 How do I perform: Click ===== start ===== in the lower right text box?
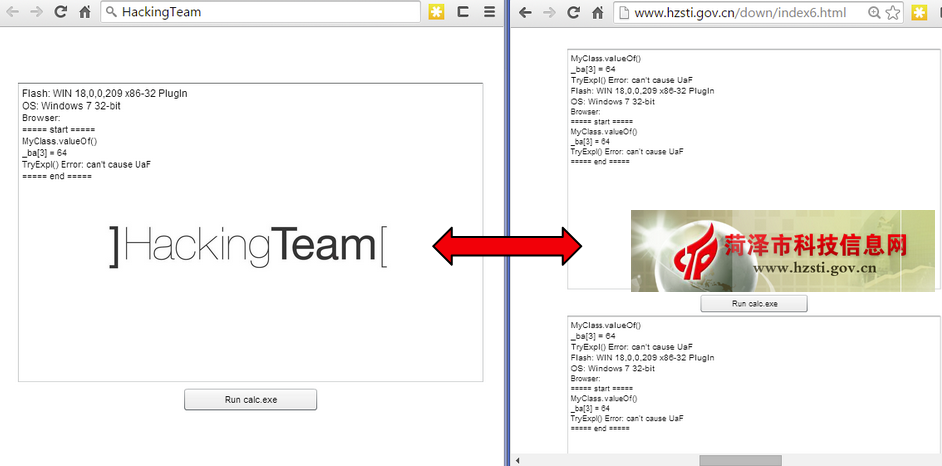(601, 389)
